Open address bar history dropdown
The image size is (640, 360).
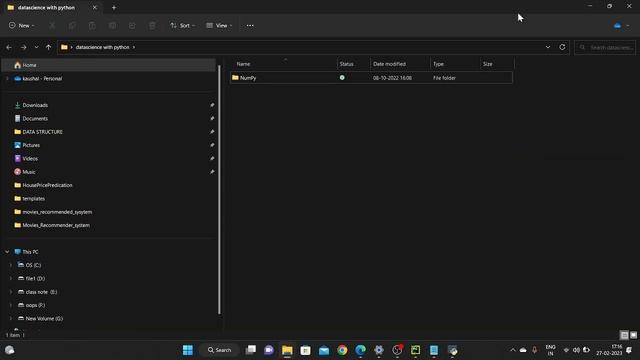pos(548,47)
